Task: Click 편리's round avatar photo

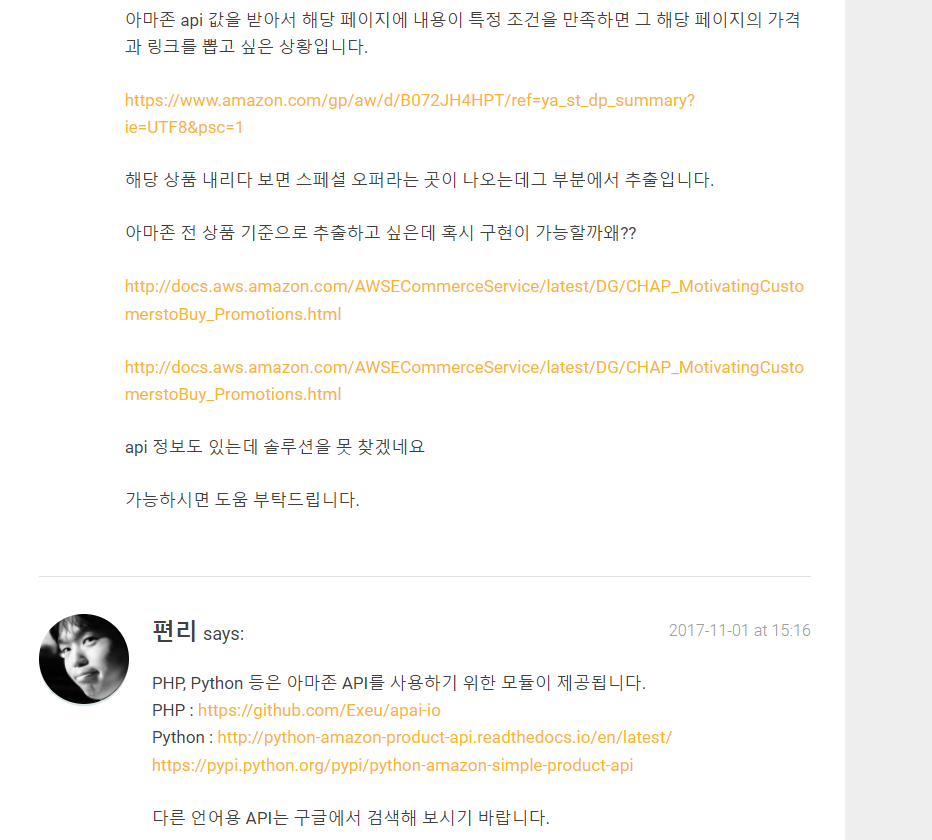Action: [x=84, y=659]
